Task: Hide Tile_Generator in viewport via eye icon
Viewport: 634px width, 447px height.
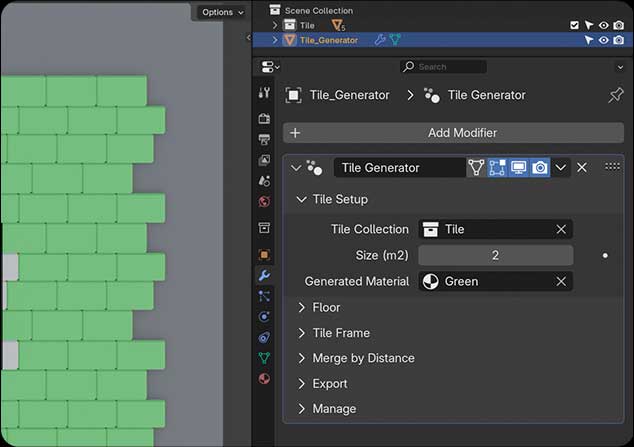Action: coord(604,40)
